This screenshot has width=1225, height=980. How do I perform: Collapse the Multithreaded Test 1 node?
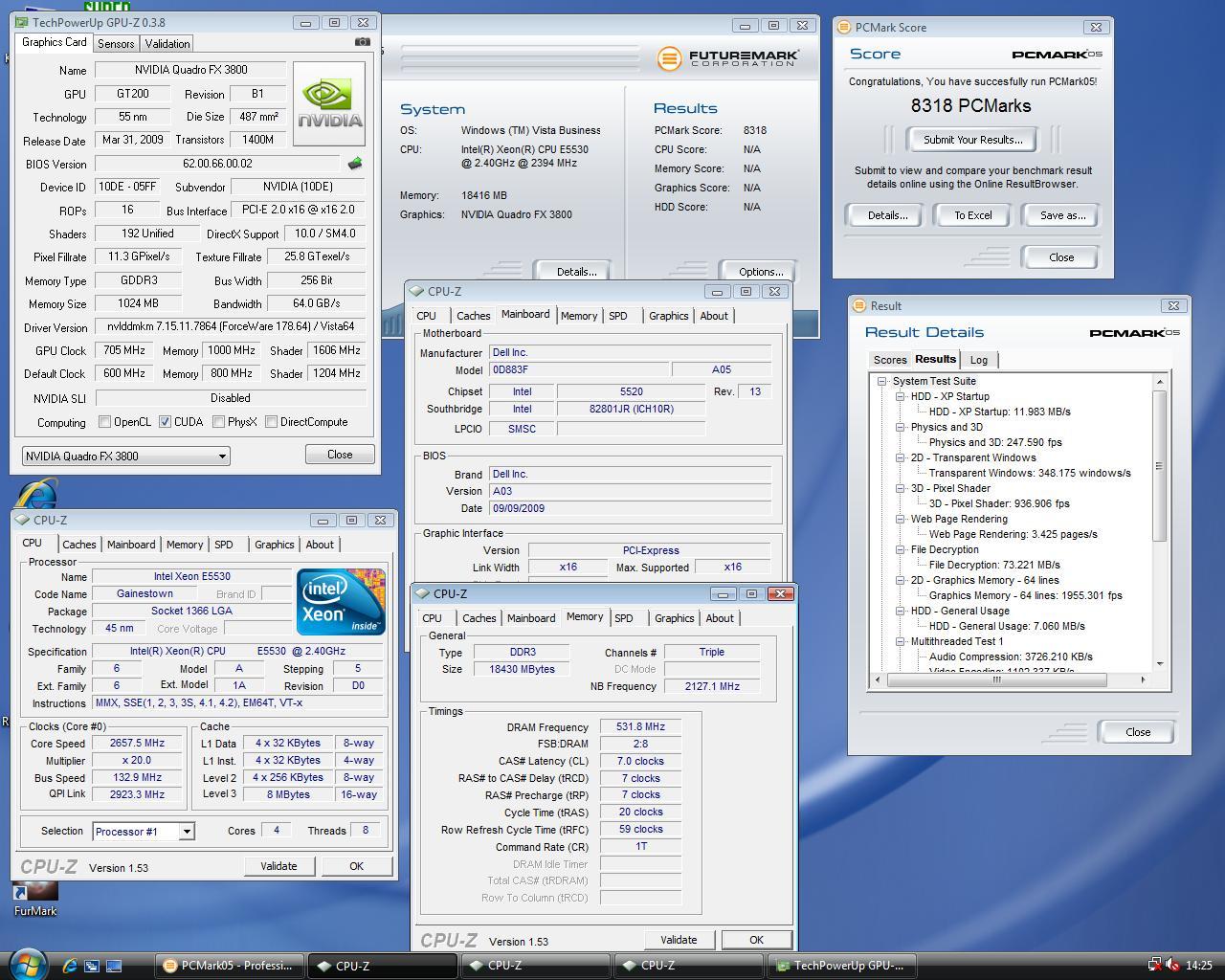point(901,641)
